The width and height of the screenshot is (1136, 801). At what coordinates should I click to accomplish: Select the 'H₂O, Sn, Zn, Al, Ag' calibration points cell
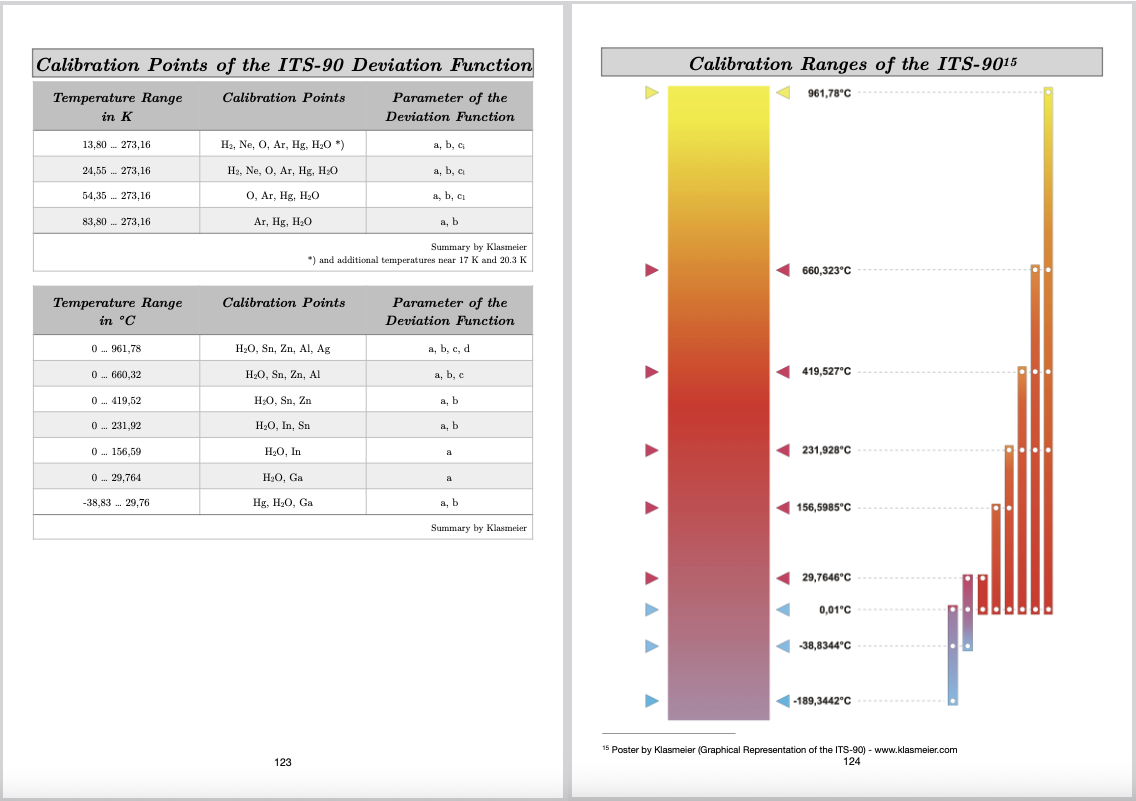coord(282,349)
